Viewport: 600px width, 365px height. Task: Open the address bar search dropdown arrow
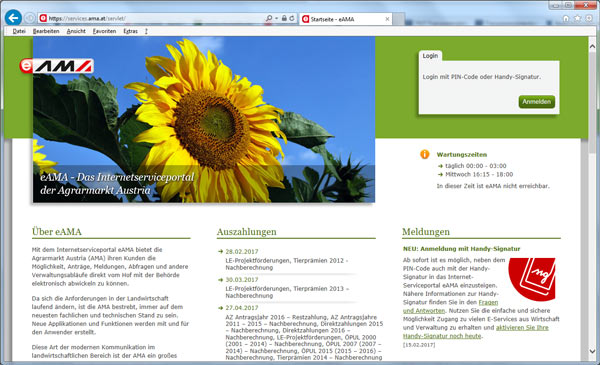276,18
